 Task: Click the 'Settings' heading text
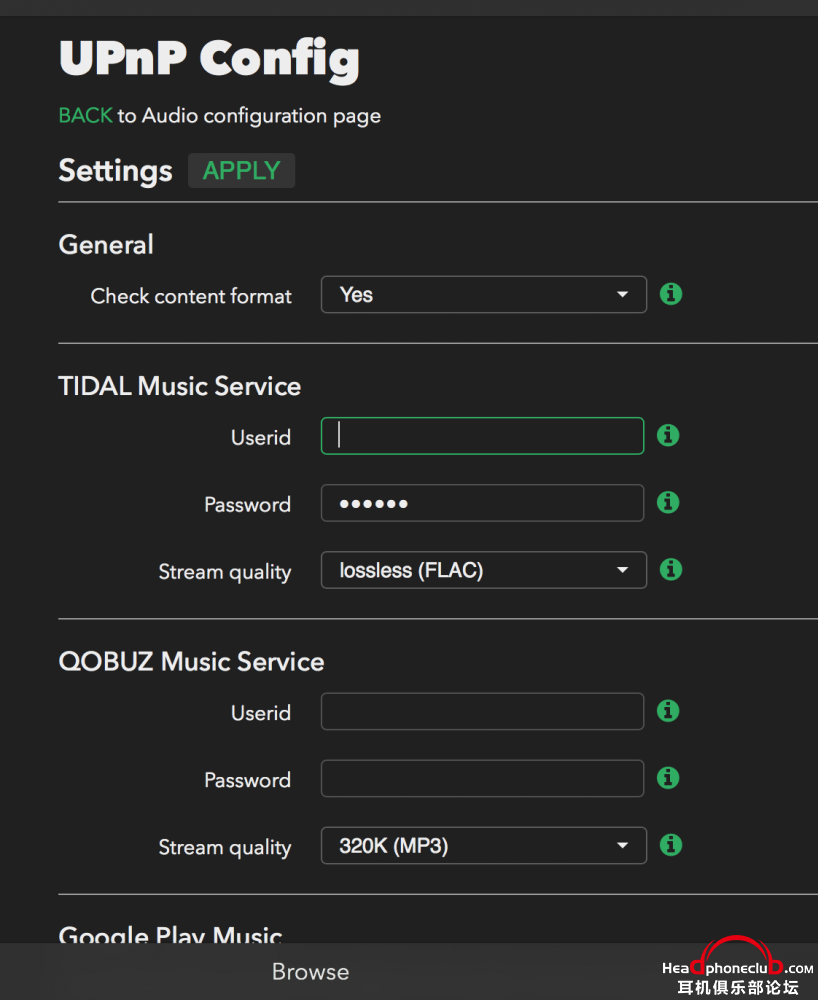(x=115, y=171)
